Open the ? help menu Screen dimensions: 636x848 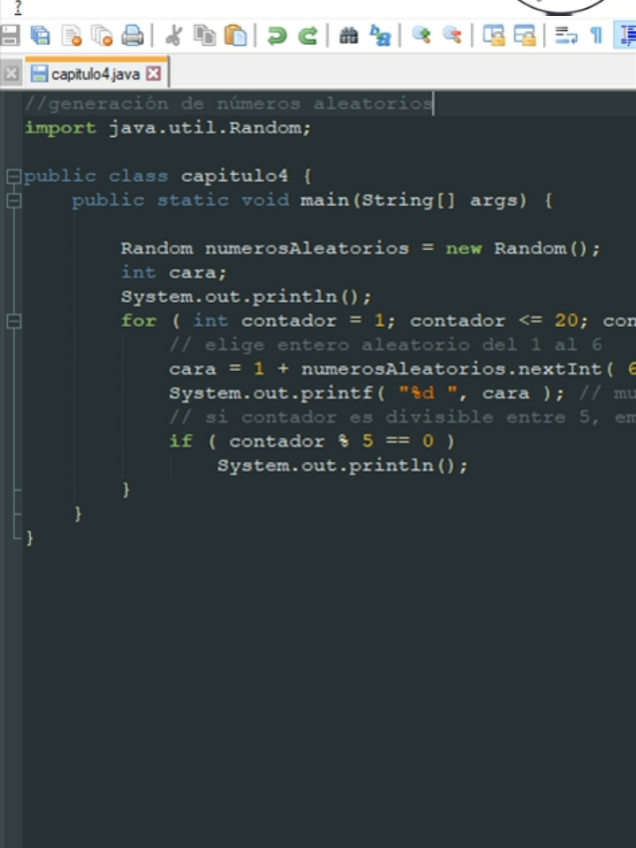coord(18,7)
